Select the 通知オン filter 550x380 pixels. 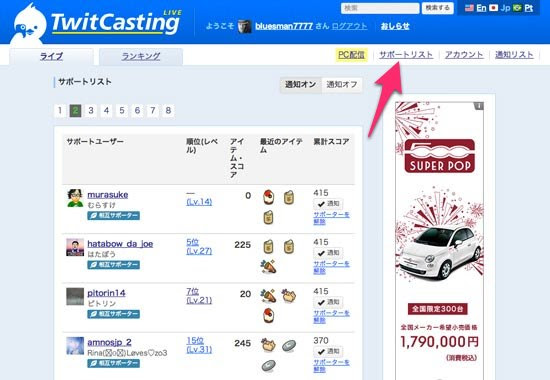coord(301,85)
